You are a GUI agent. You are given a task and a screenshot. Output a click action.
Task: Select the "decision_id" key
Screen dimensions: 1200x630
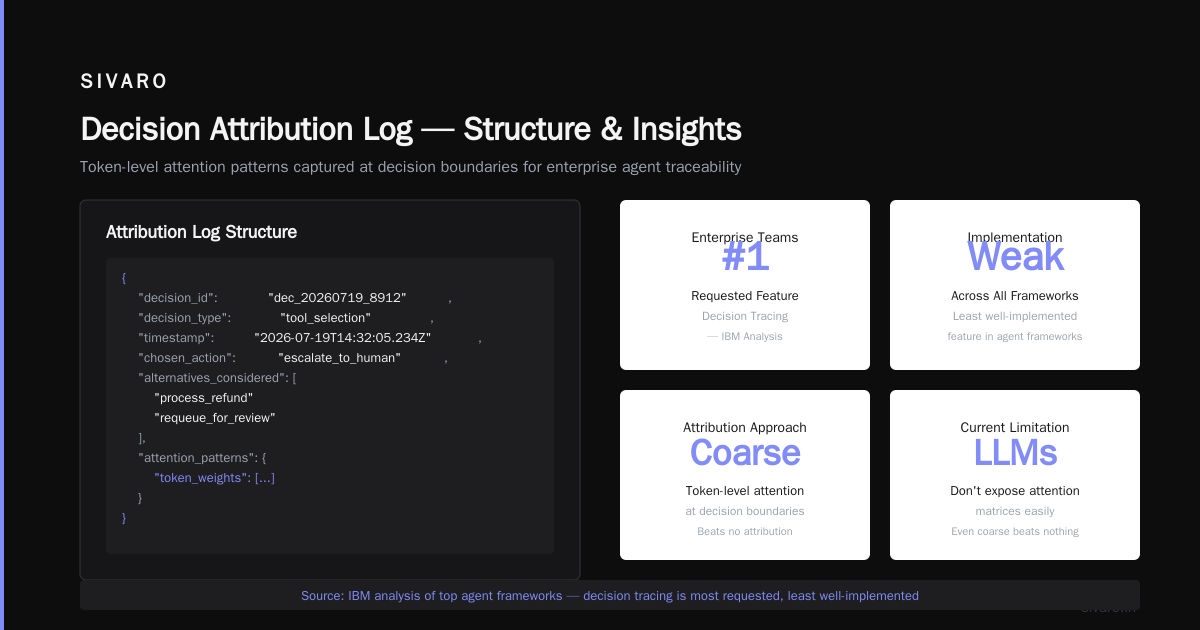tap(178, 298)
